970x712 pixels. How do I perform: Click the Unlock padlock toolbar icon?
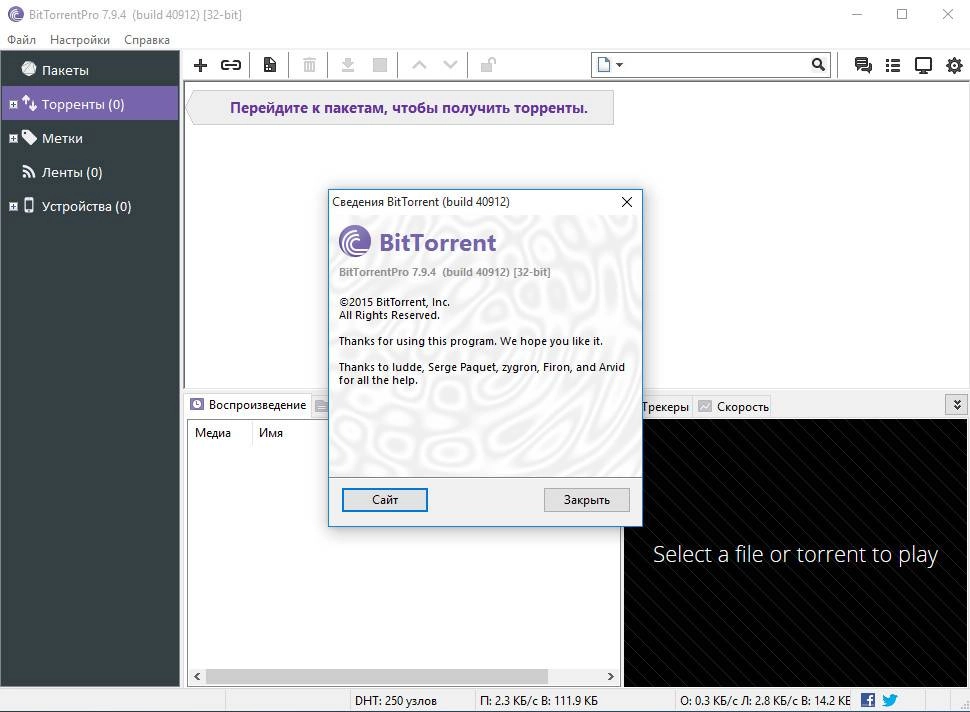(x=488, y=65)
